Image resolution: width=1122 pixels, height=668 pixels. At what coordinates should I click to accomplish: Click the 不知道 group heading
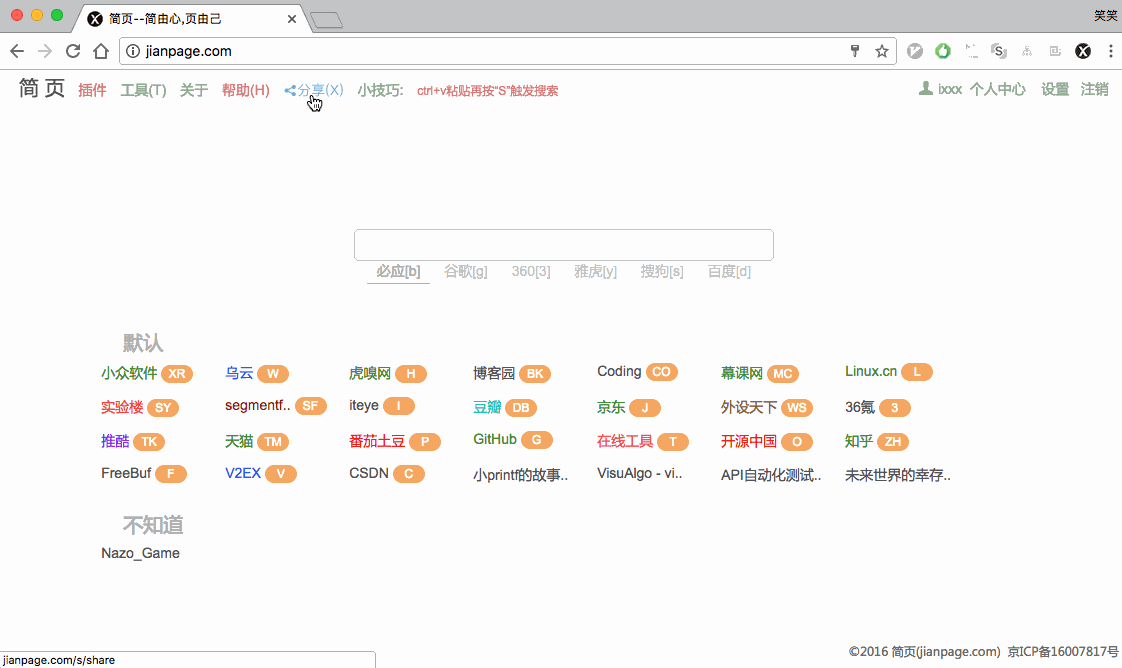pos(153,525)
